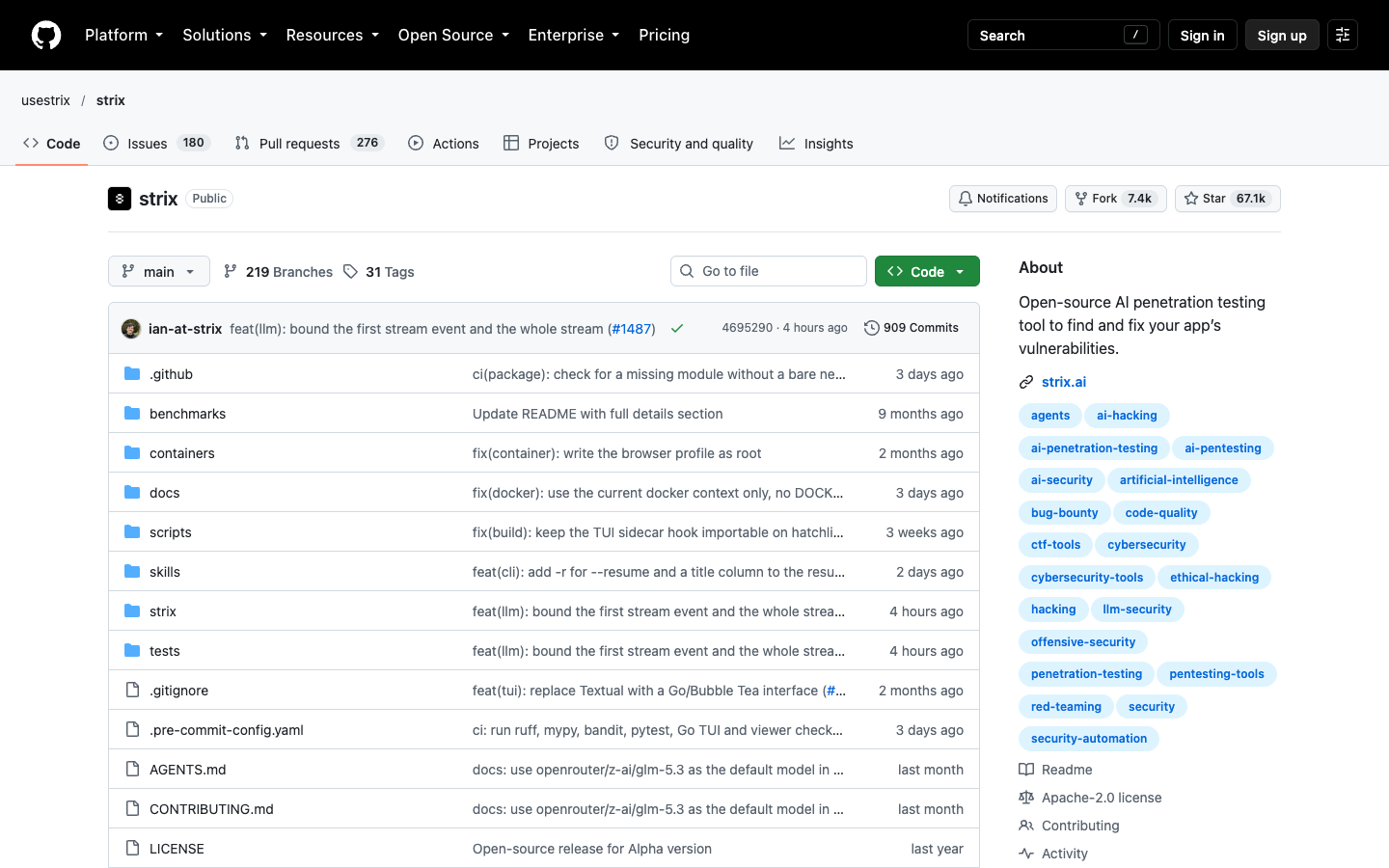Click ian-at-strix's avatar image
This screenshot has height=868, width=1389.
point(131,329)
